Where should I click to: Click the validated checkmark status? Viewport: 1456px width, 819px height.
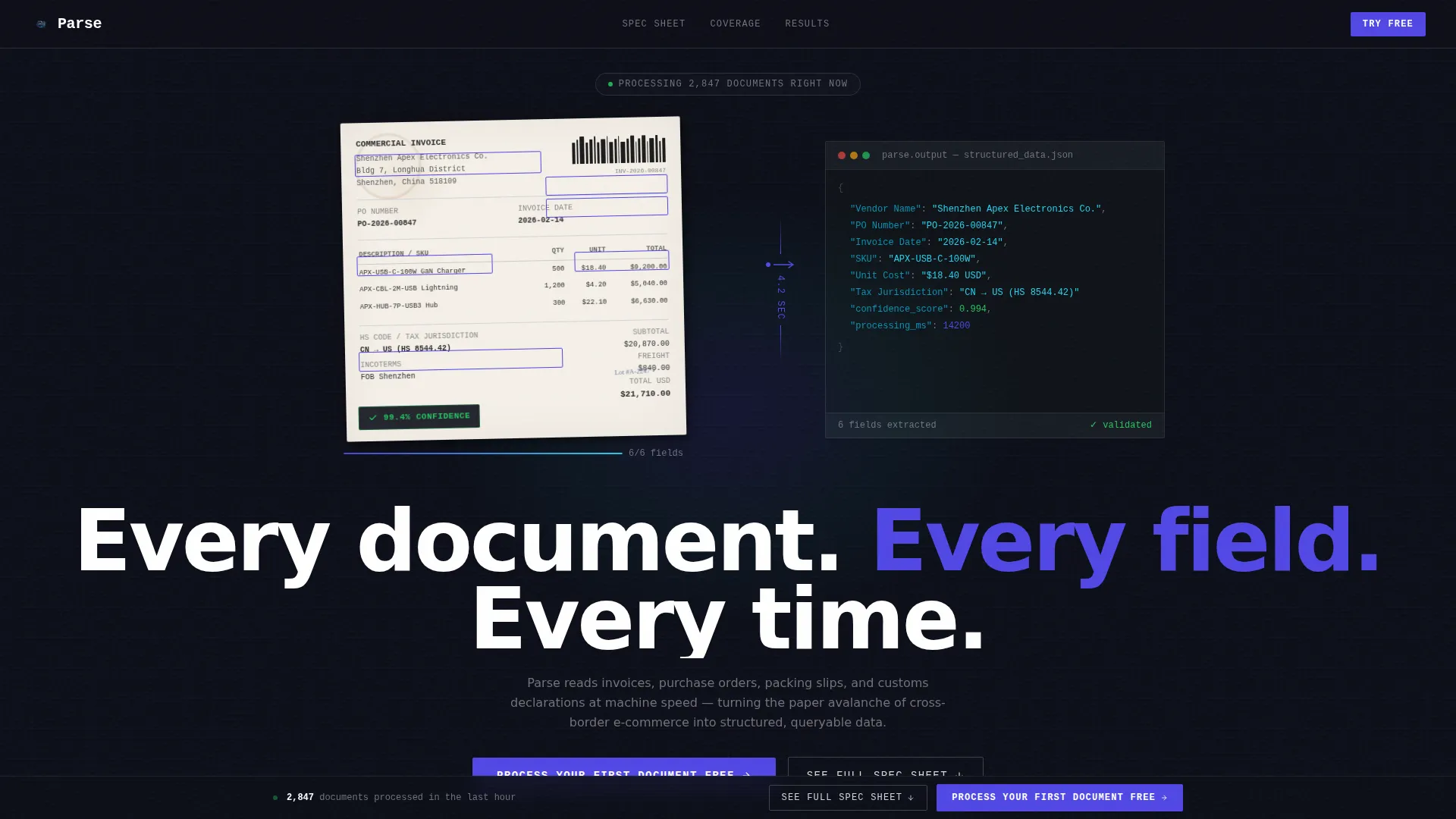[x=1121, y=425]
